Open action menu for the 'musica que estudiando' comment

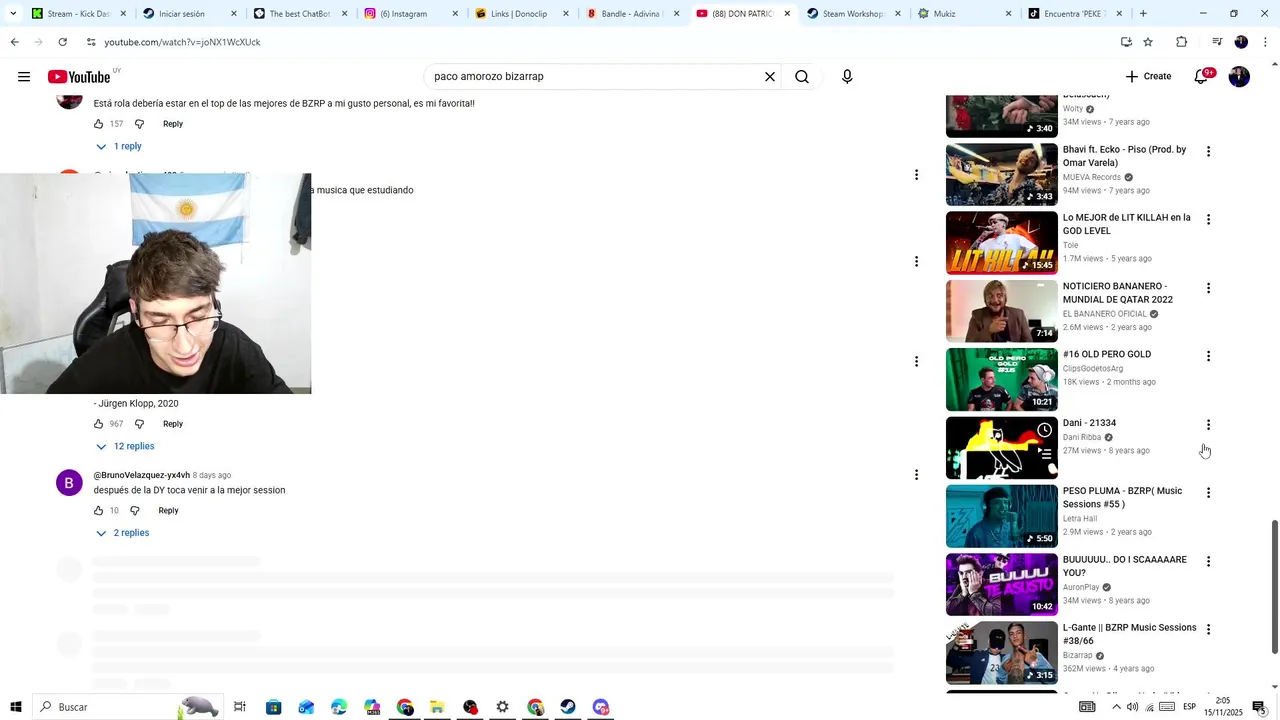[x=916, y=175]
